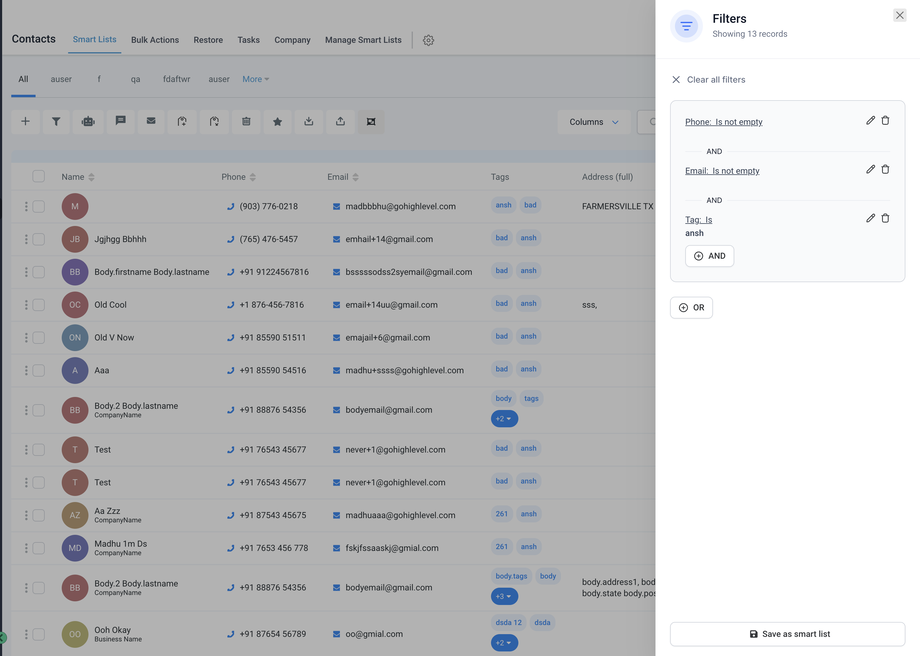920x656 pixels.
Task: Open the Manage Smart Lists tab
Action: tap(363, 40)
